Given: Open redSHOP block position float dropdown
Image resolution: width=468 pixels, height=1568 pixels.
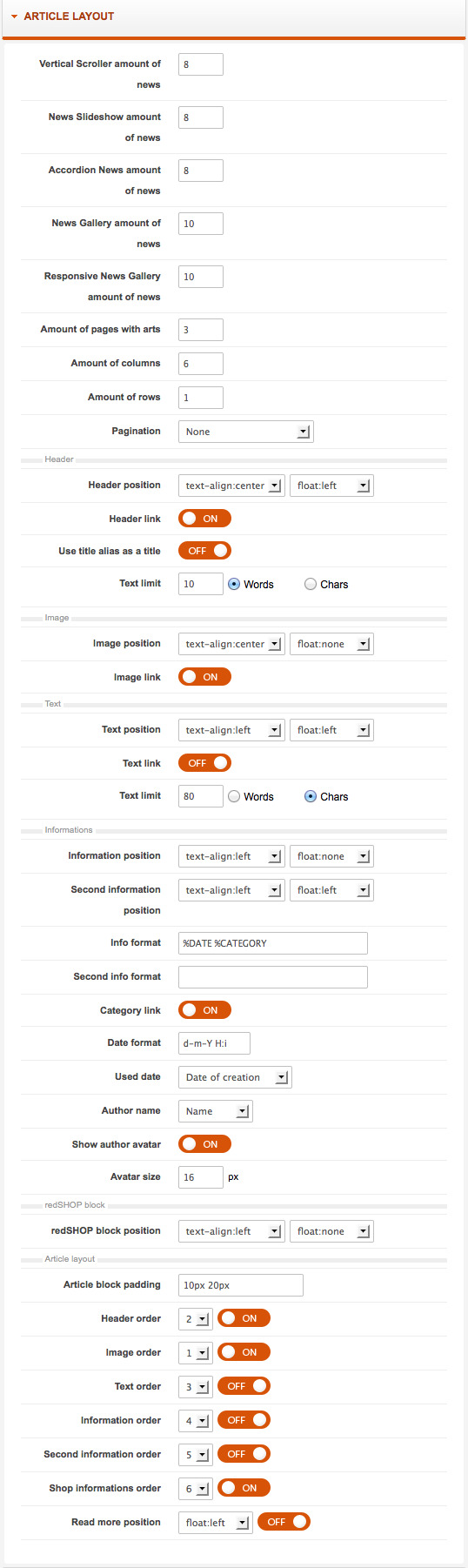Looking at the screenshot, I should [x=331, y=1231].
